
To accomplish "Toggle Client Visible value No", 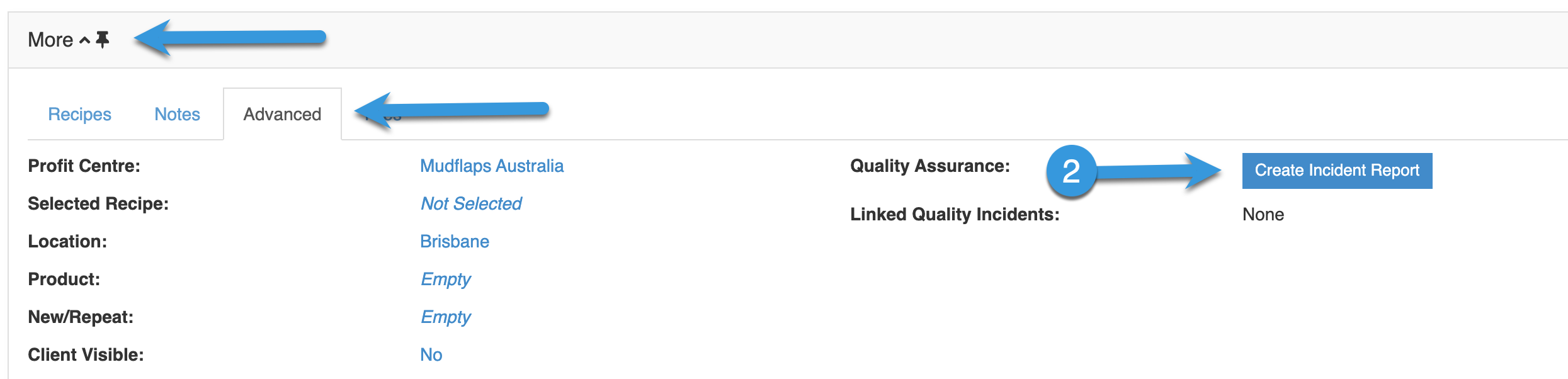I will click(431, 355).
